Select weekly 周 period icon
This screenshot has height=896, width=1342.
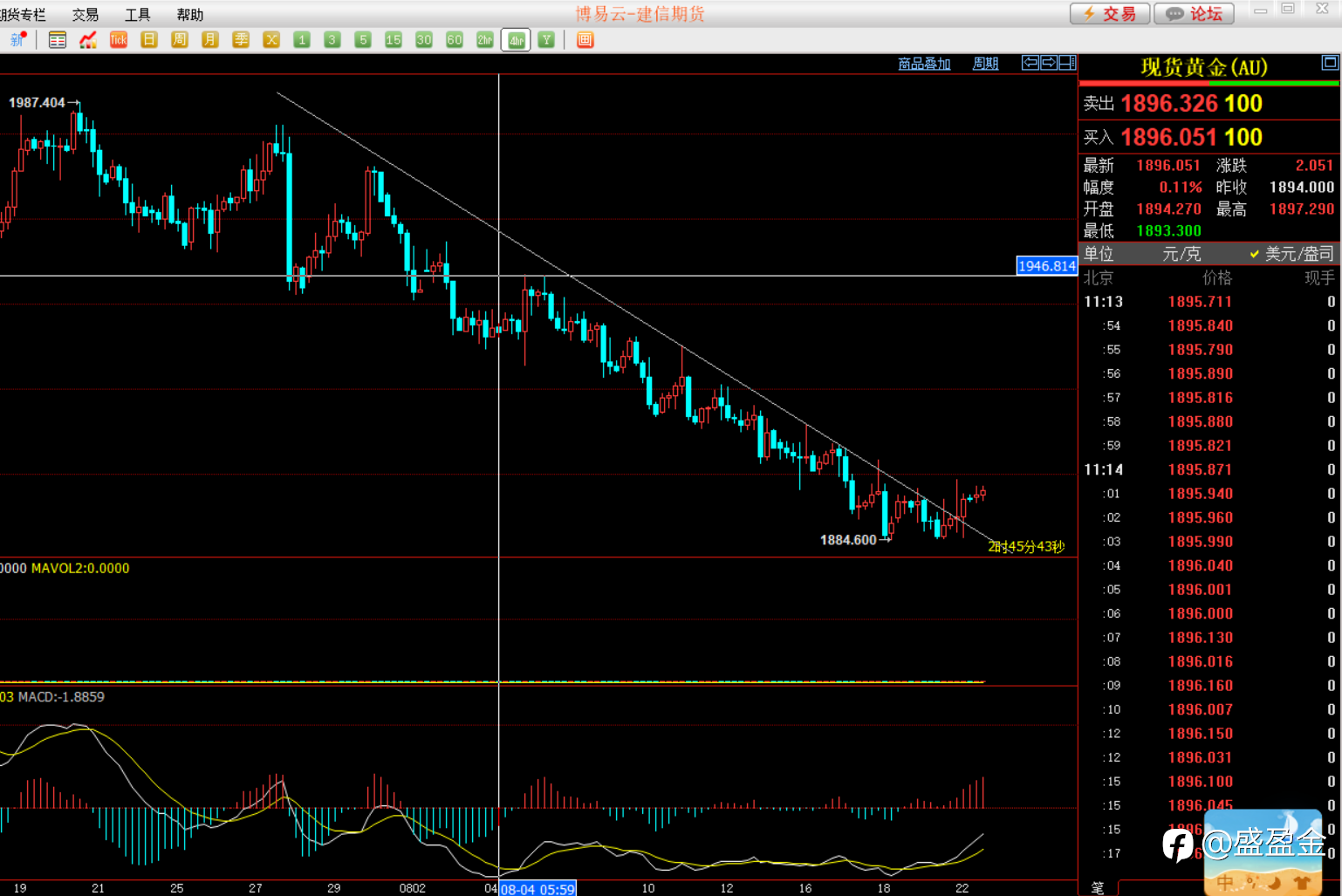click(x=180, y=40)
